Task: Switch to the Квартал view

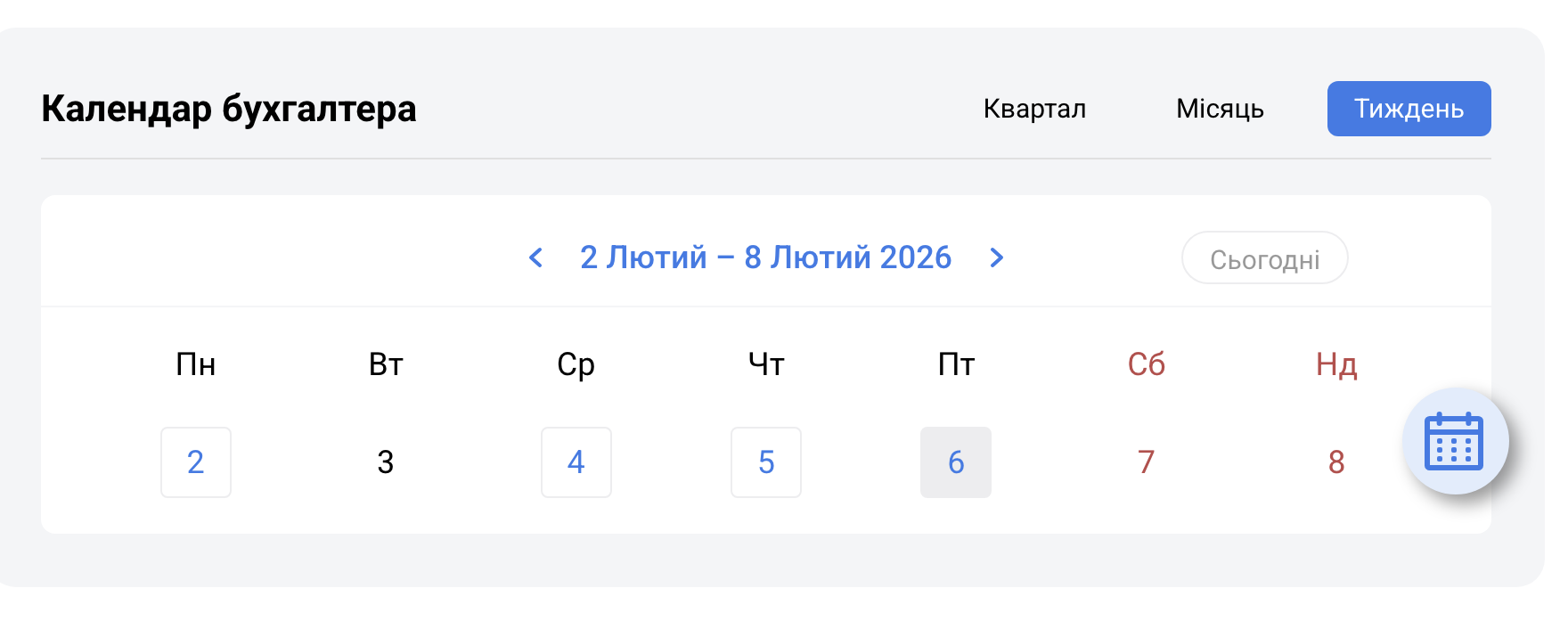Action: tap(1034, 108)
